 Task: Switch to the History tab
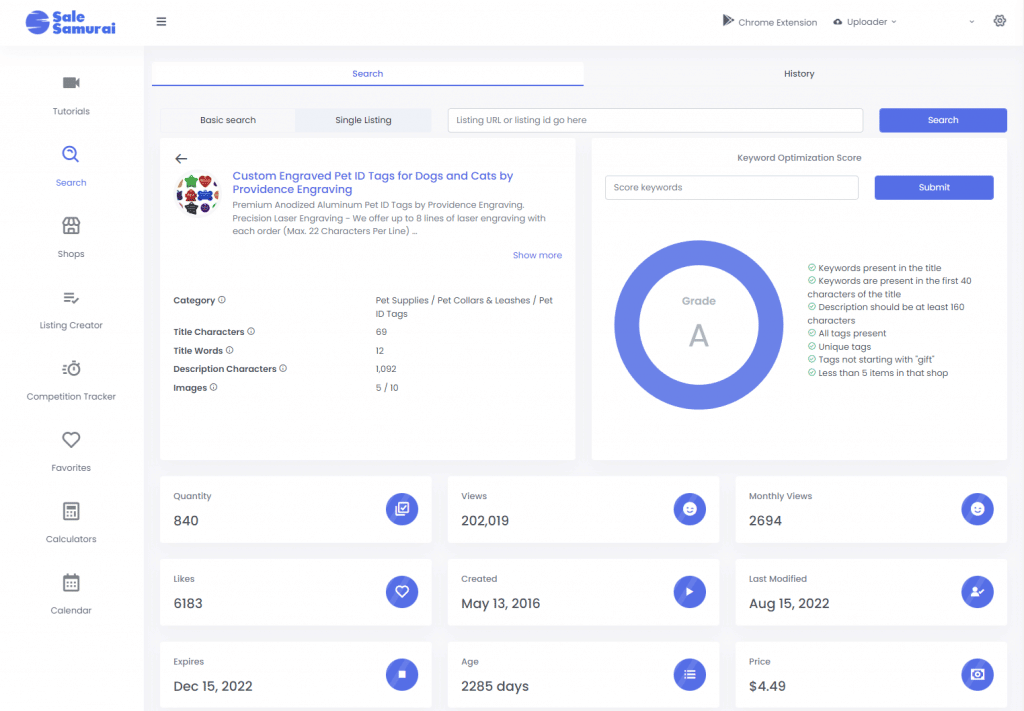[799, 74]
